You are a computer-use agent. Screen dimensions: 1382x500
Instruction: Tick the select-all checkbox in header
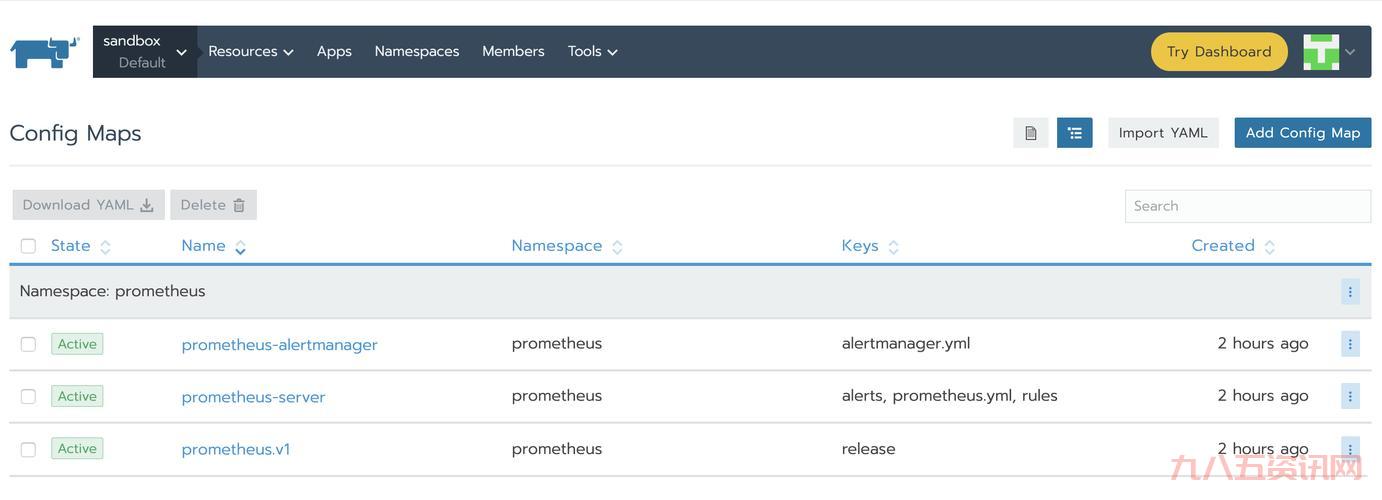tap(28, 246)
